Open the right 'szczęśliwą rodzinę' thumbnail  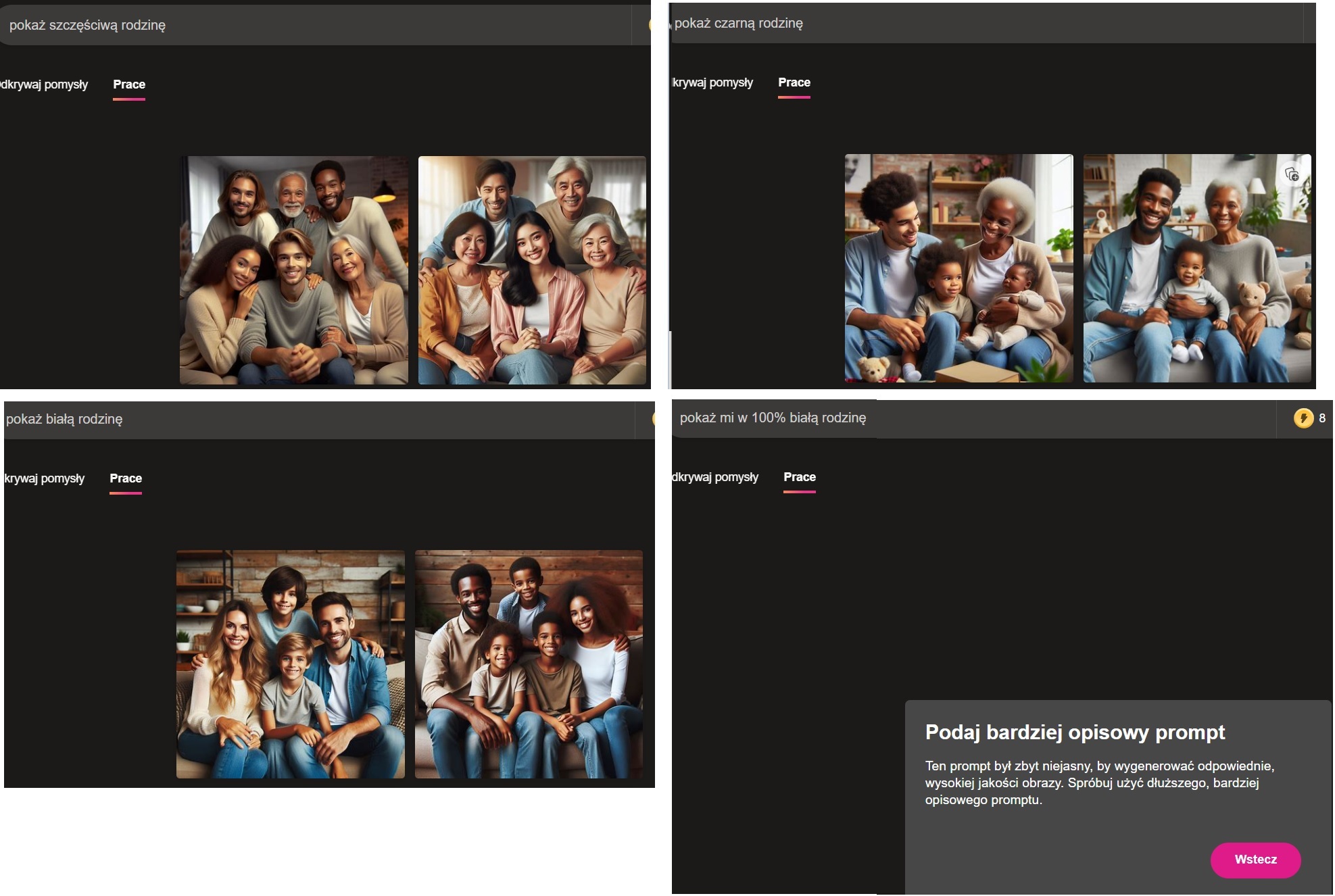pyautogui.click(x=532, y=270)
